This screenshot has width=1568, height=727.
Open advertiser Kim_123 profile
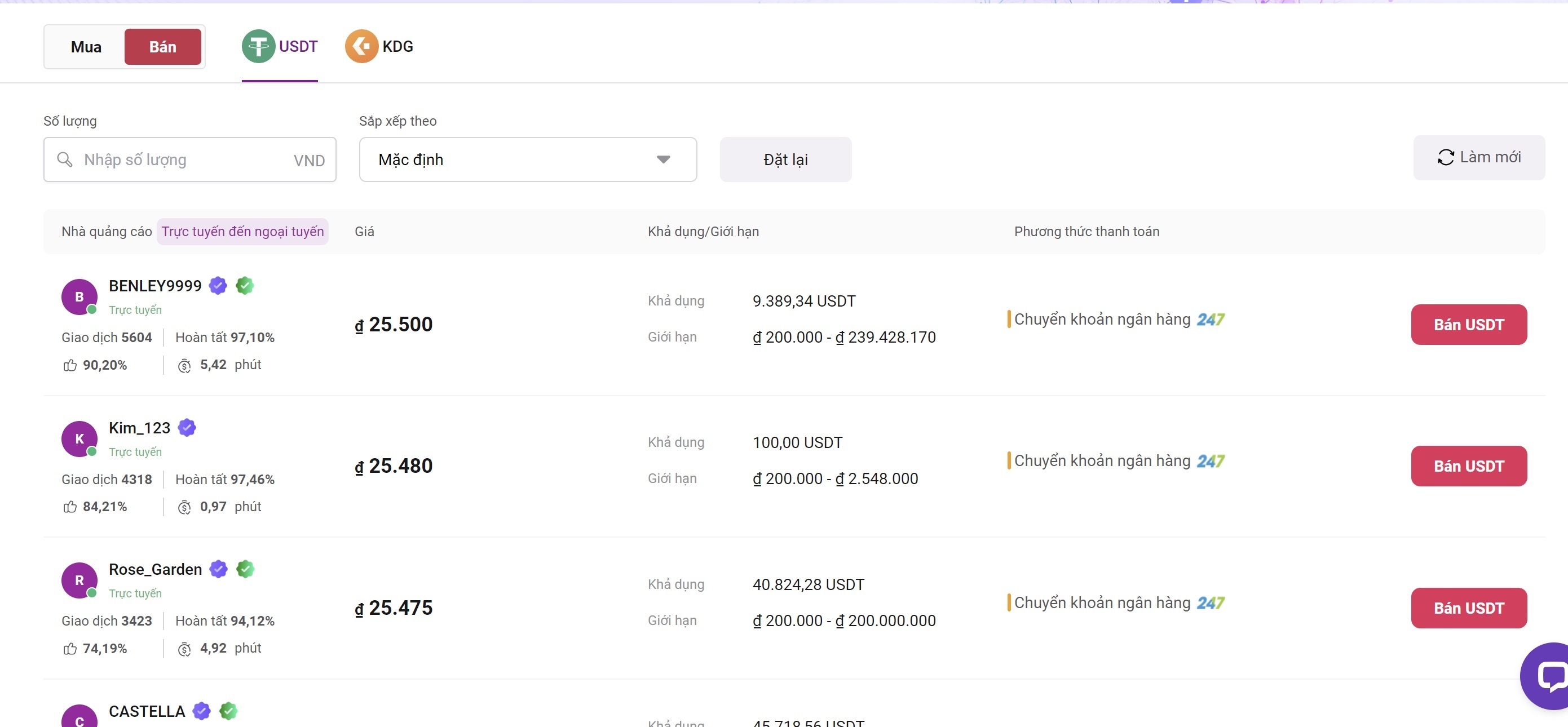point(139,428)
